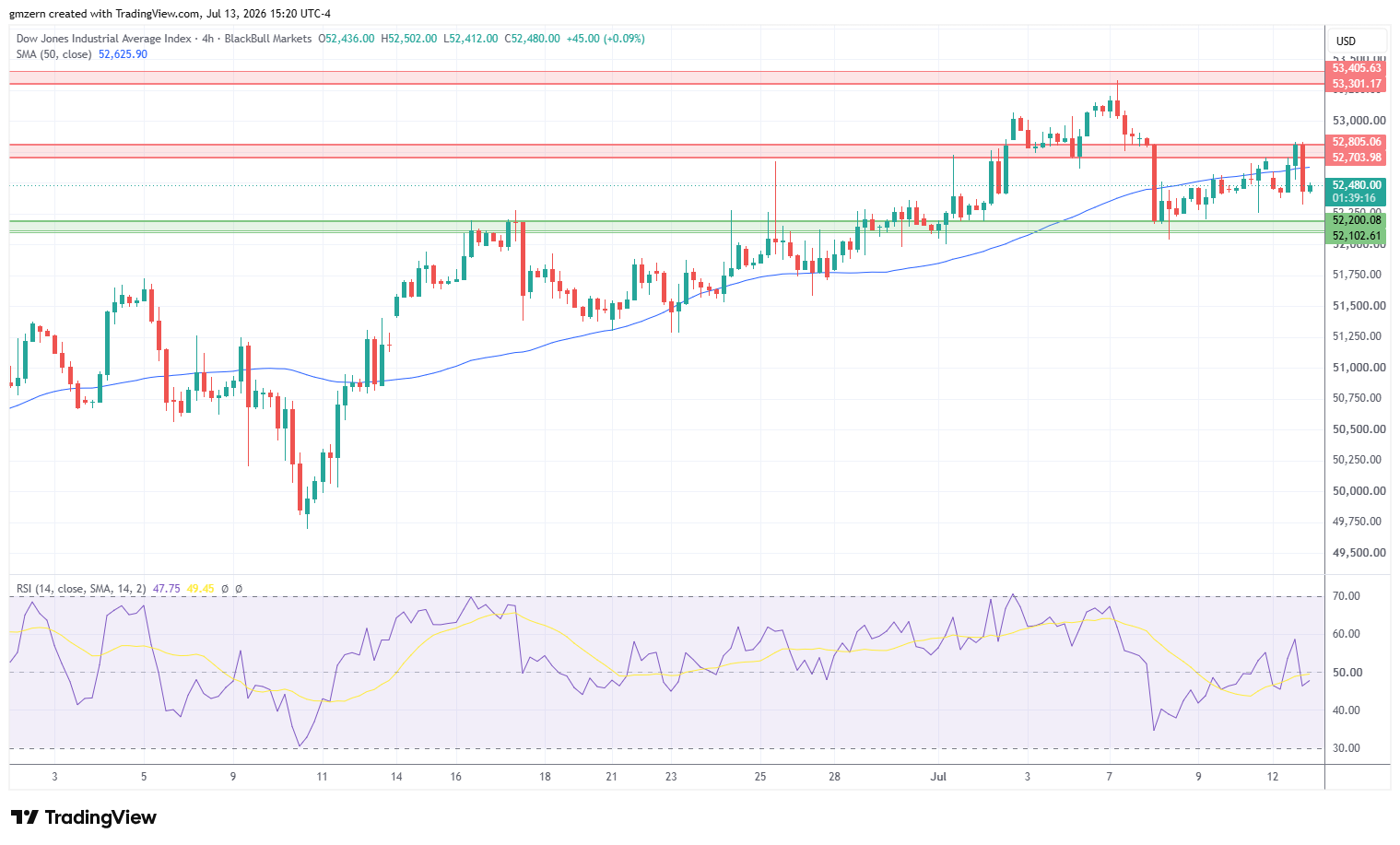Click the +45.00 (+0.09%) change value
The width and height of the screenshot is (1400, 845).
click(x=606, y=39)
